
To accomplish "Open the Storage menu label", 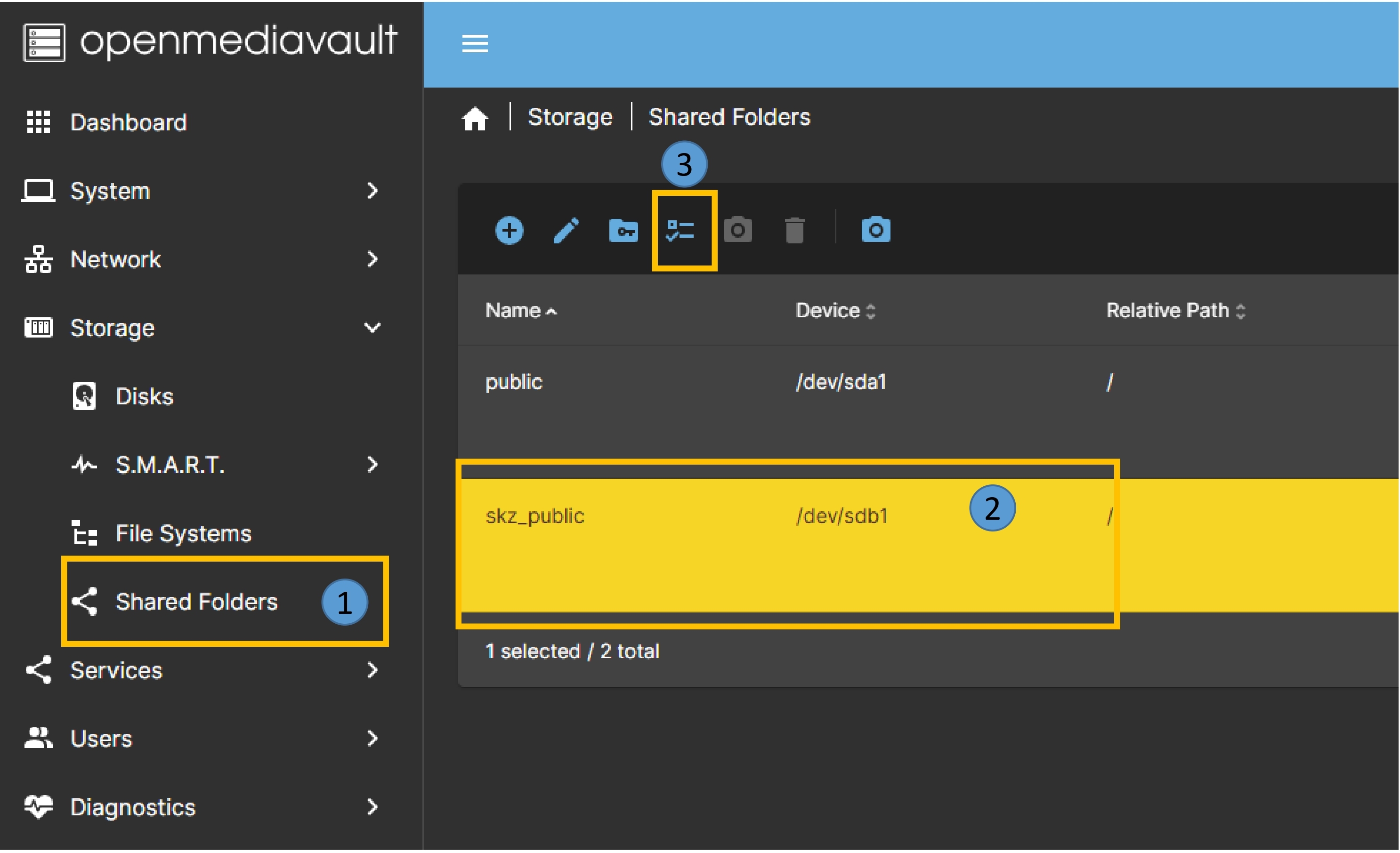I will click(112, 329).
